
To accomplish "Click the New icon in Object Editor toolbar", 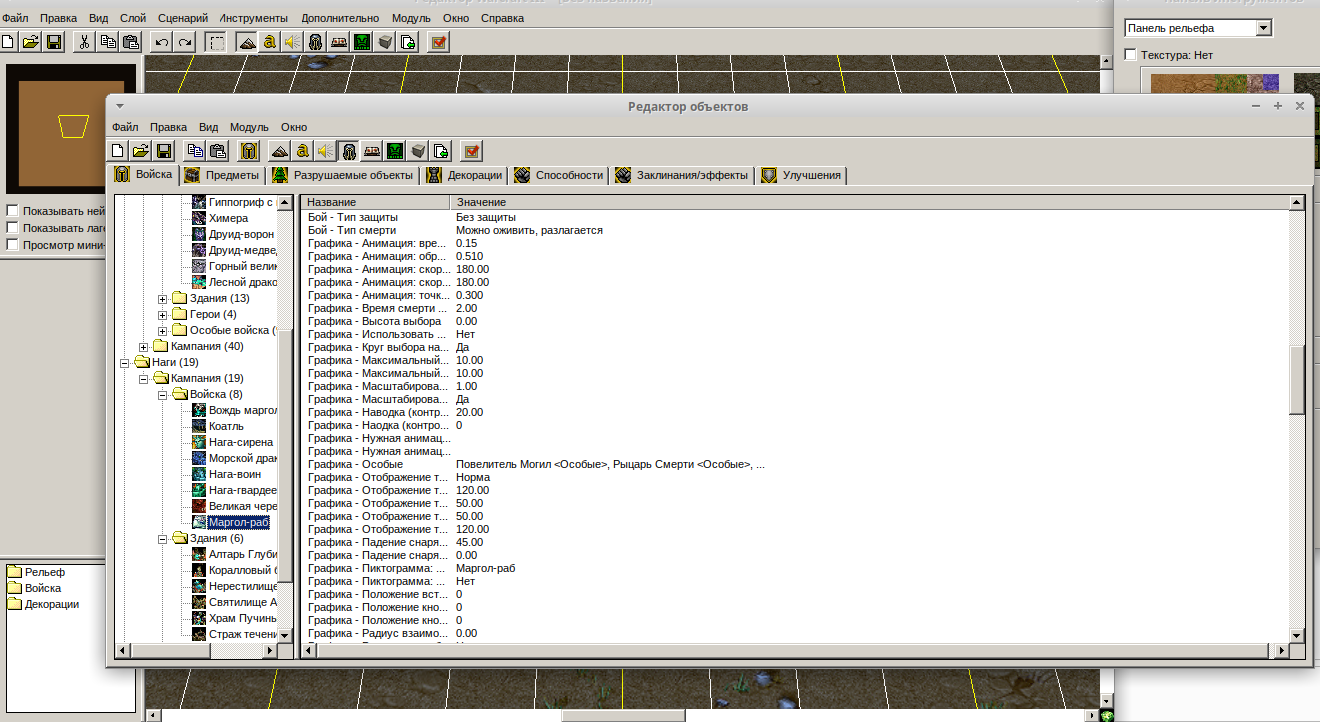I will coord(118,151).
